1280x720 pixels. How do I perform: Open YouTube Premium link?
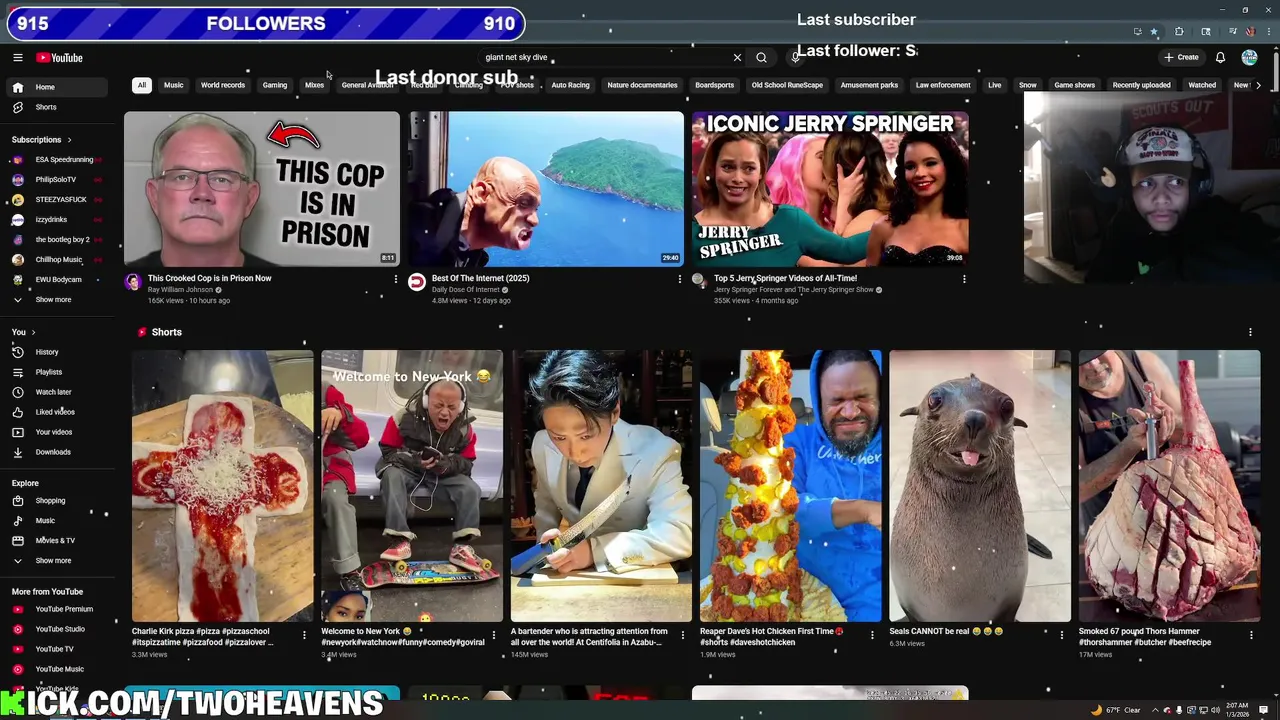click(58, 609)
